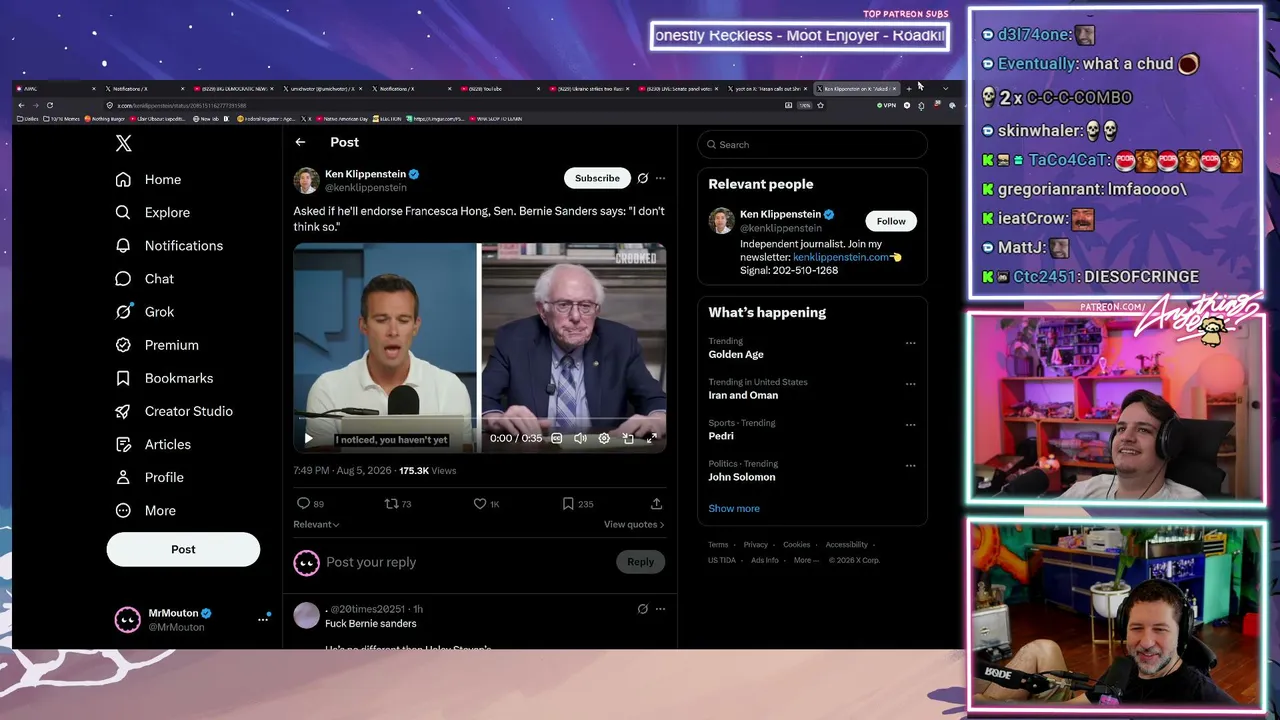
Task: Open video settings gear
Action: (604, 438)
